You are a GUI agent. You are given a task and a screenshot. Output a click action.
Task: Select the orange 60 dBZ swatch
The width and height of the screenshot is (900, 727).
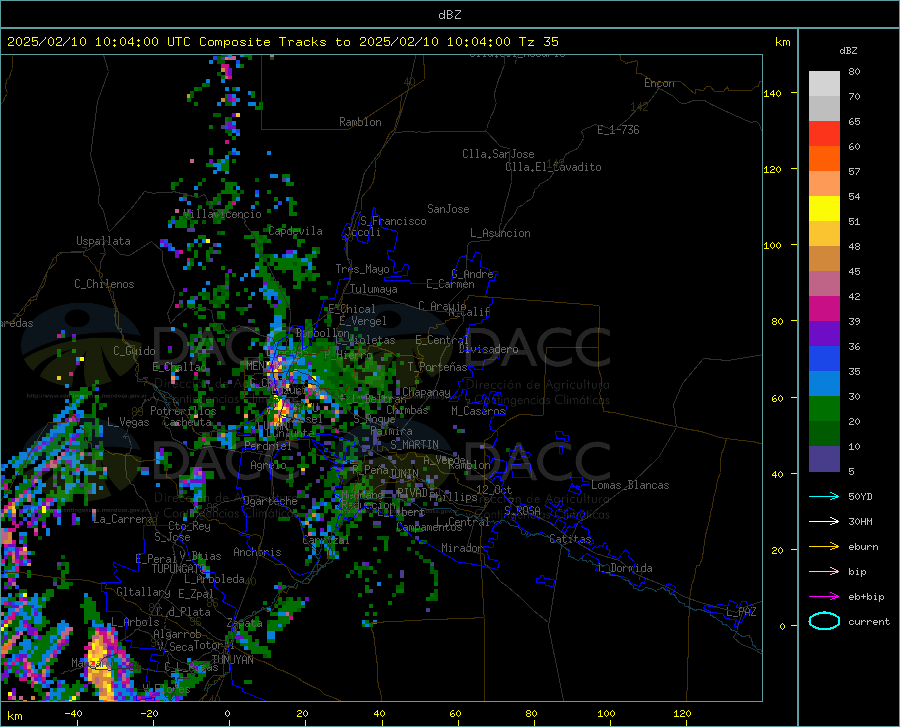(824, 158)
